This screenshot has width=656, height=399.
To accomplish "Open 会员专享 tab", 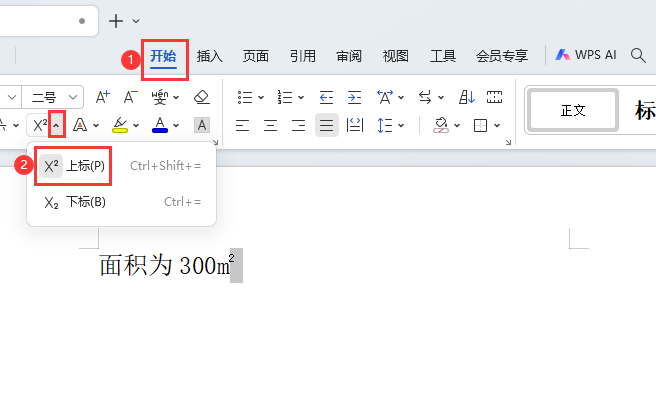I will coord(502,56).
